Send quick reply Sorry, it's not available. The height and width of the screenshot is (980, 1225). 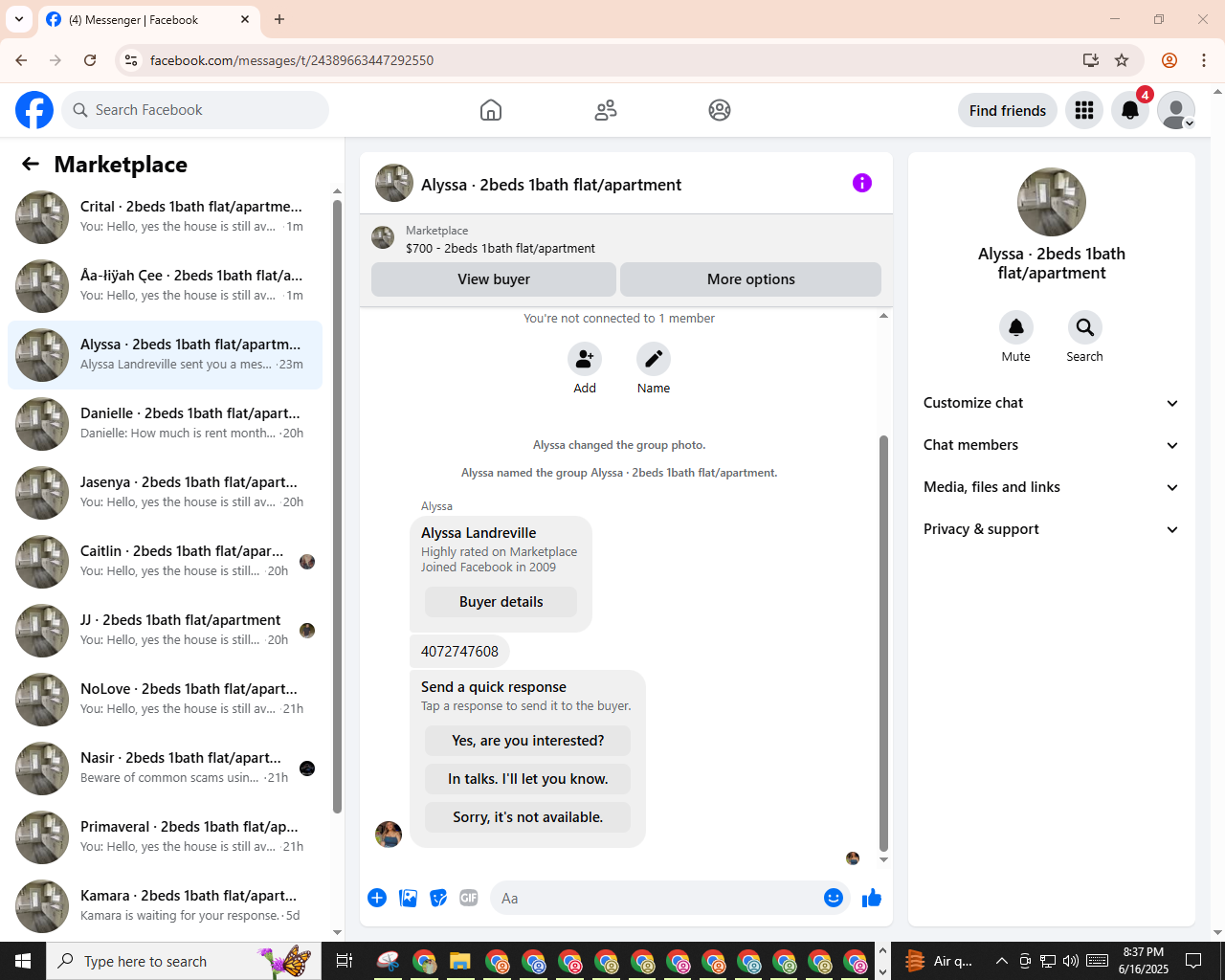[528, 817]
